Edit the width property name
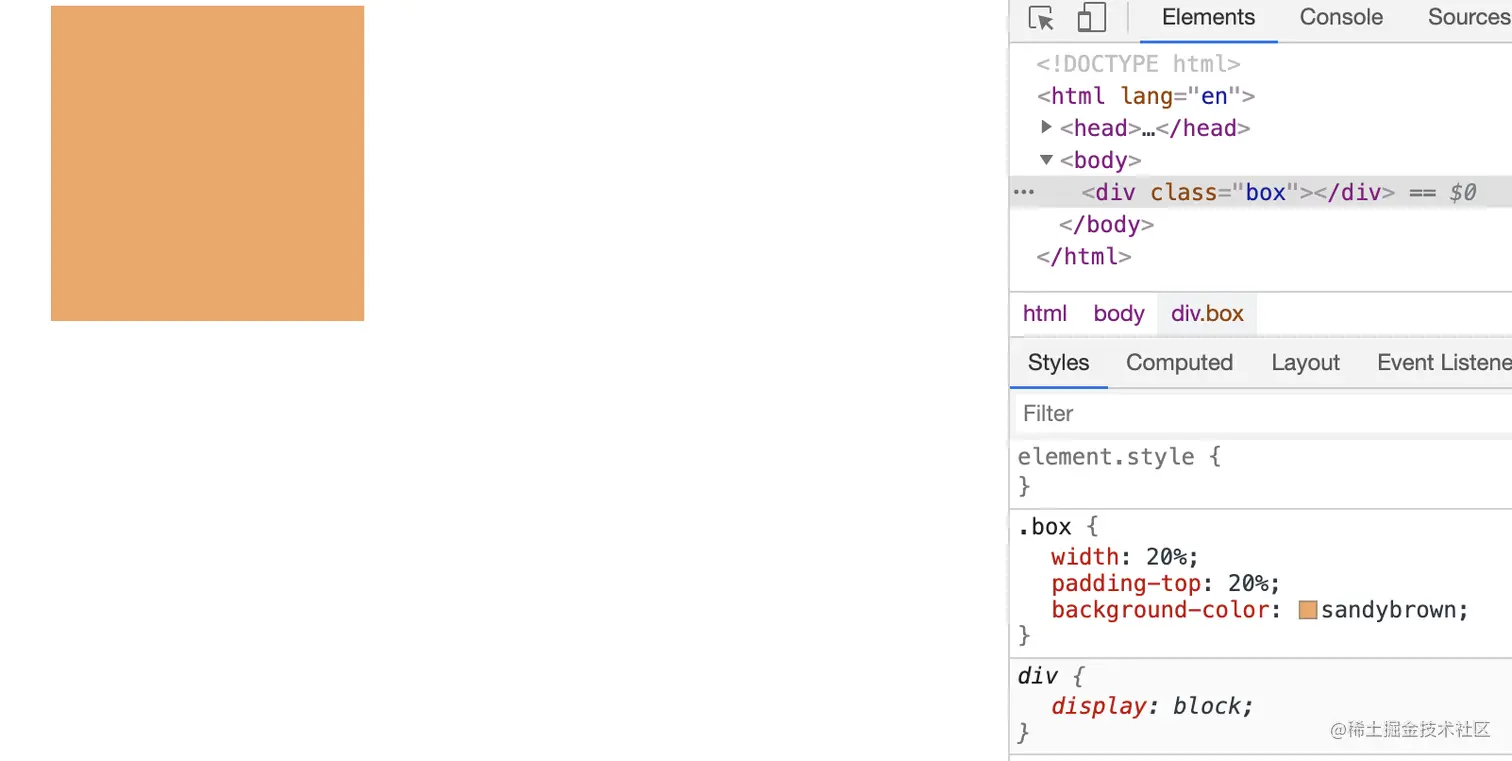This screenshot has height=761, width=1512. point(1084,557)
